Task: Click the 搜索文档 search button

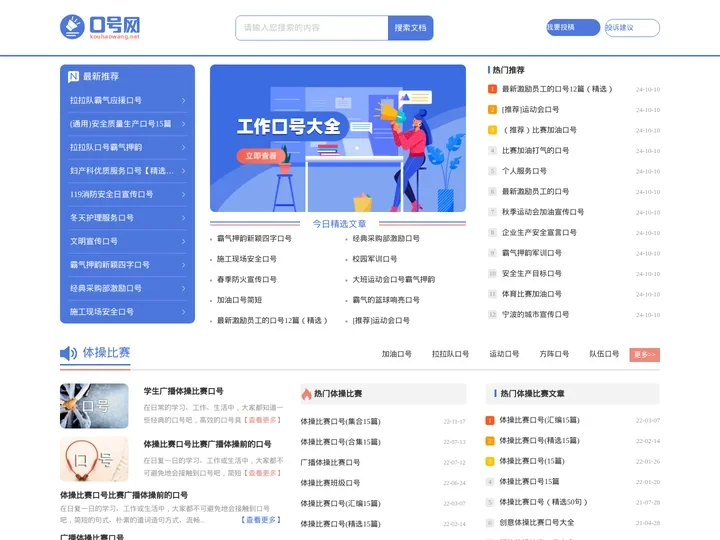Action: click(410, 28)
